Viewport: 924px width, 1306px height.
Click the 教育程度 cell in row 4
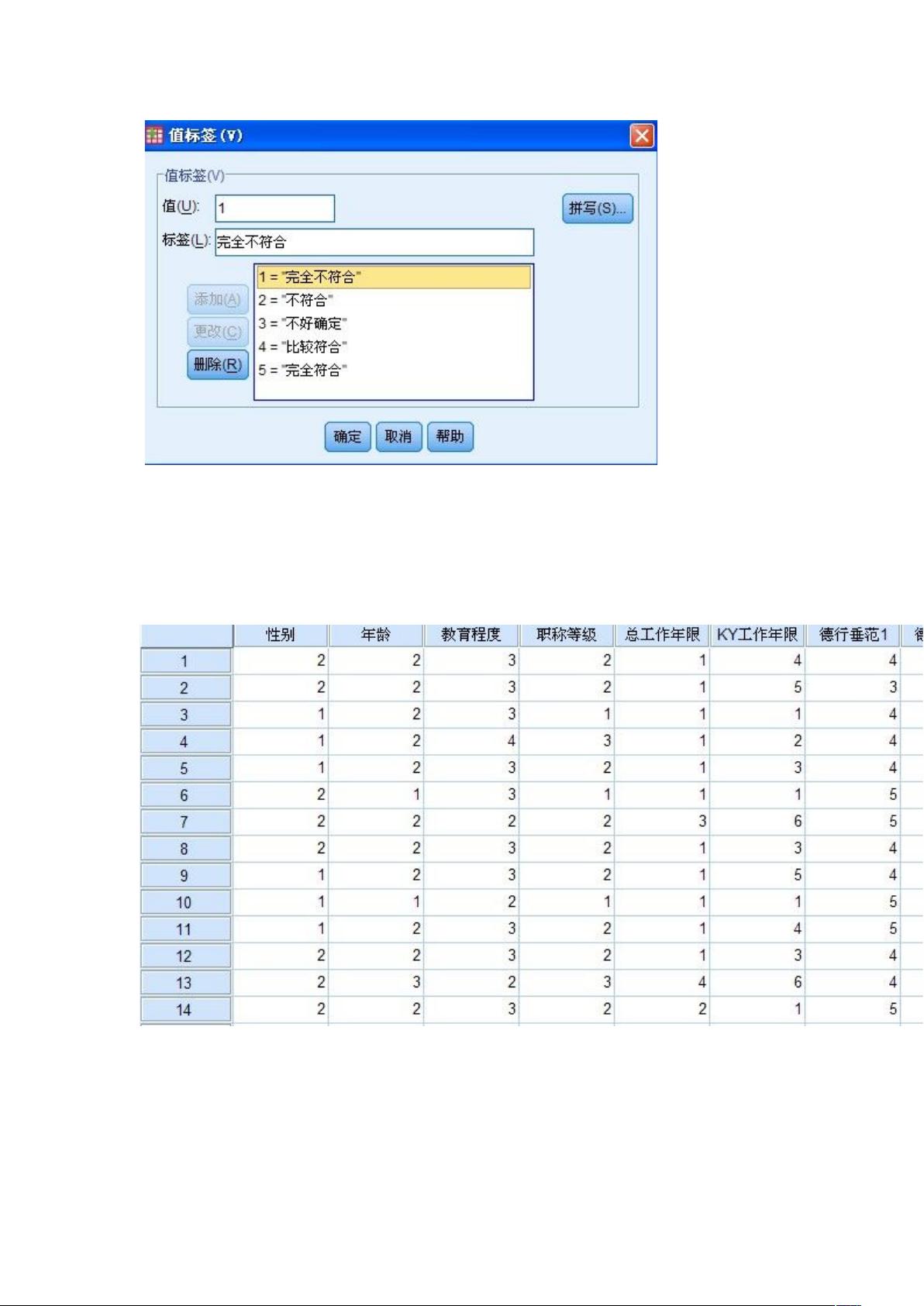coord(471,741)
